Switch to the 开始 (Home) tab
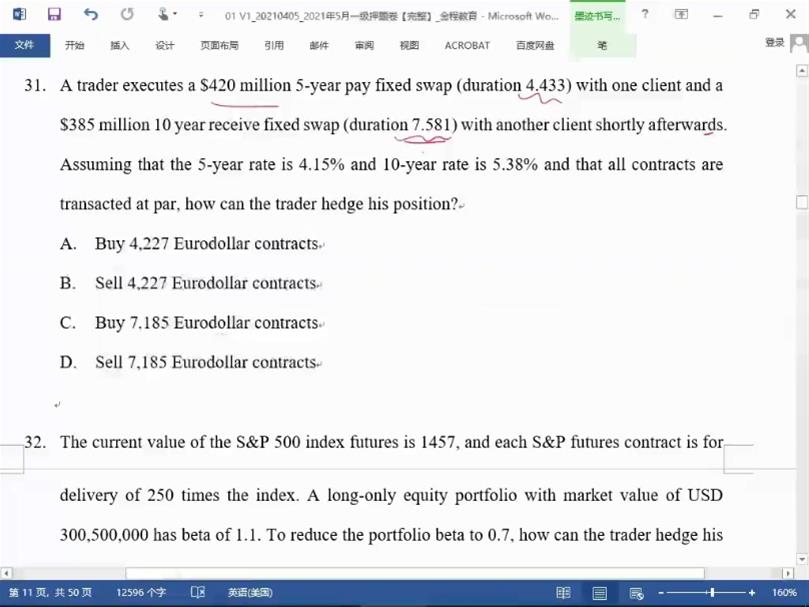 point(74,45)
